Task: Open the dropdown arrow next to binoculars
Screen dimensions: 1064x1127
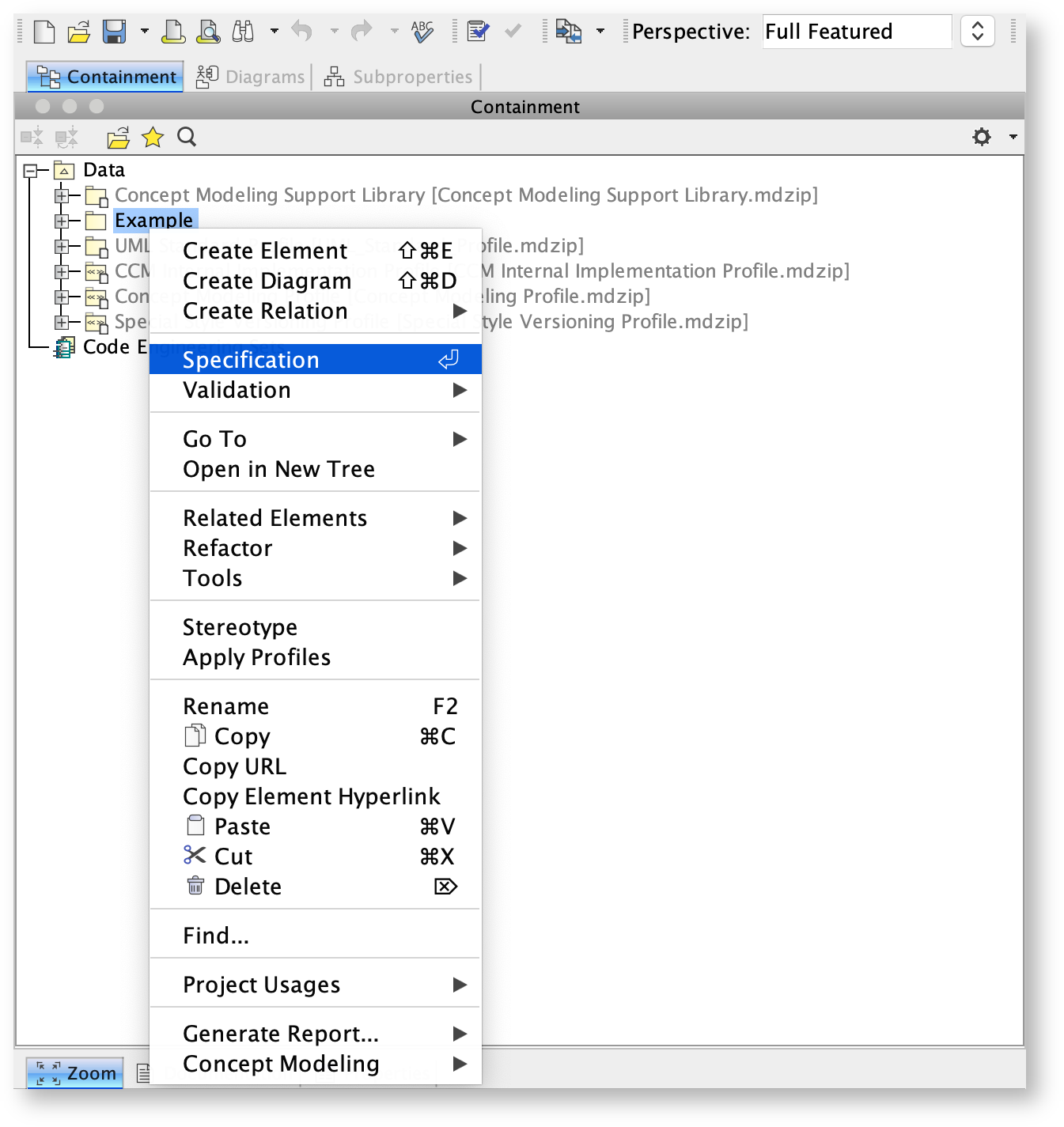Action: tap(274, 32)
